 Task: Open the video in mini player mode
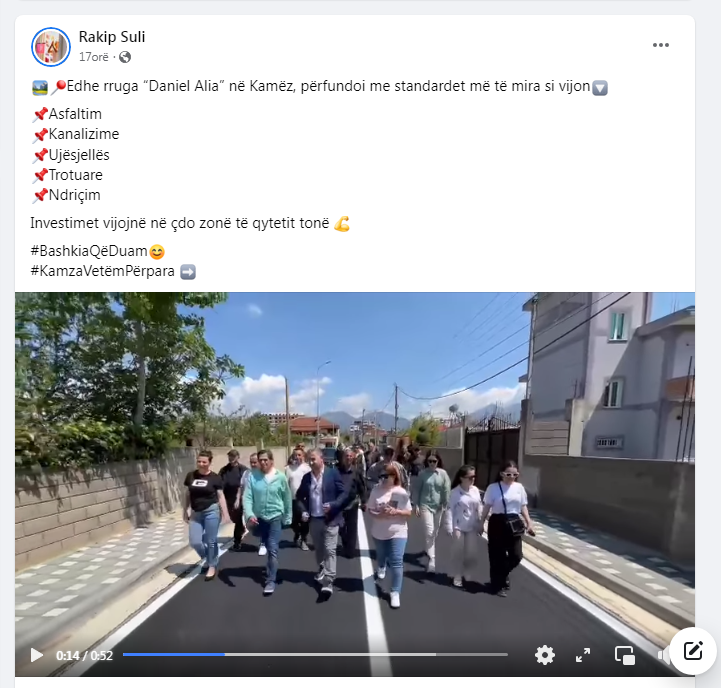[625, 655]
